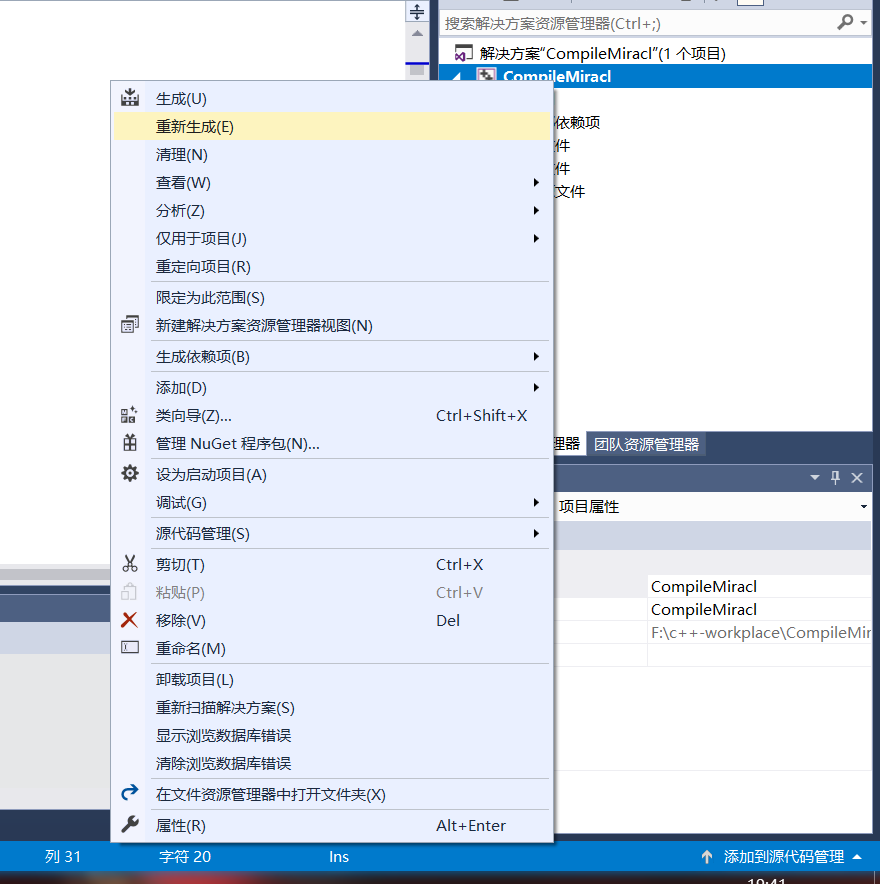
Task: Click the new Solution Explorer view icon
Action: [130, 325]
